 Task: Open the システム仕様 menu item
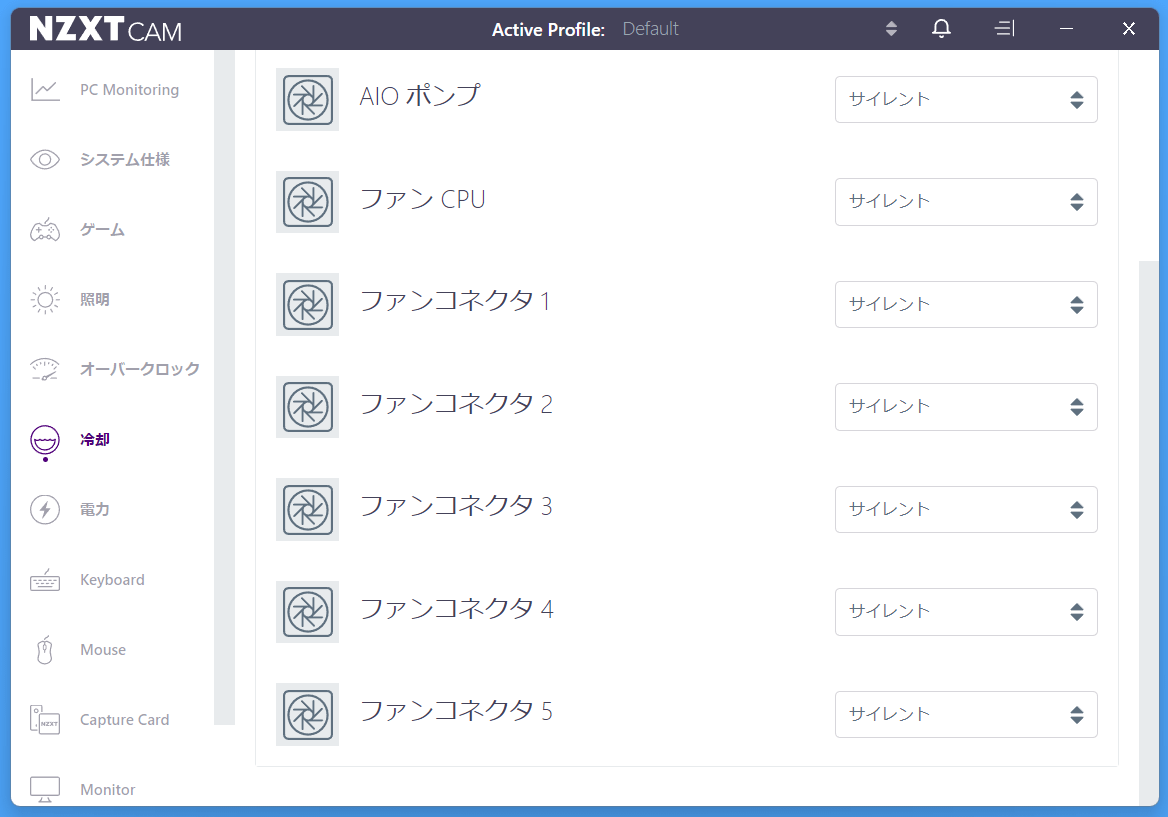click(124, 160)
